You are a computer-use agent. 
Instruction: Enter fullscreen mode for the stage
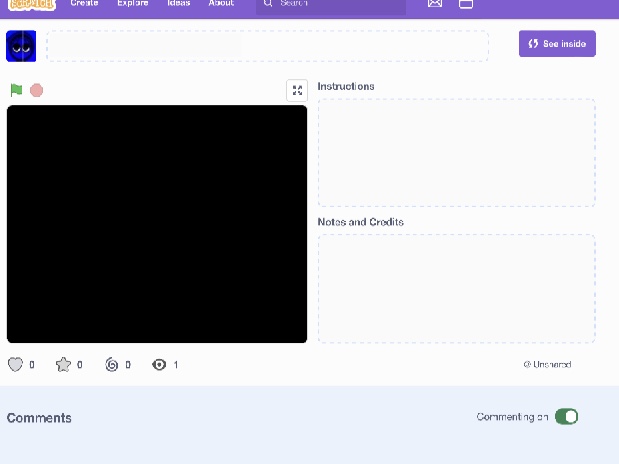coord(297,90)
